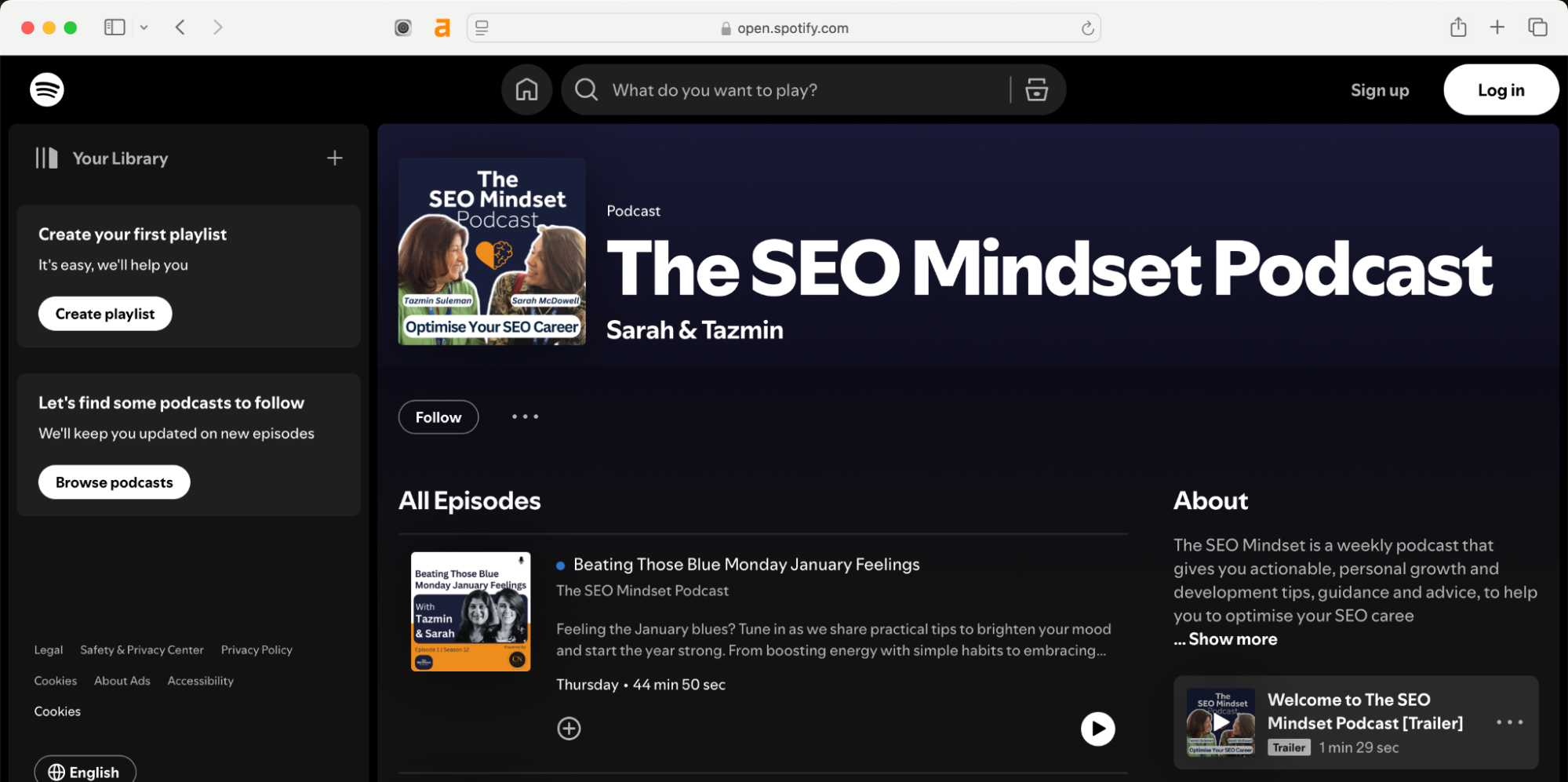1568x782 pixels.
Task: Click the orange 'a' extension icon
Action: [x=442, y=28]
